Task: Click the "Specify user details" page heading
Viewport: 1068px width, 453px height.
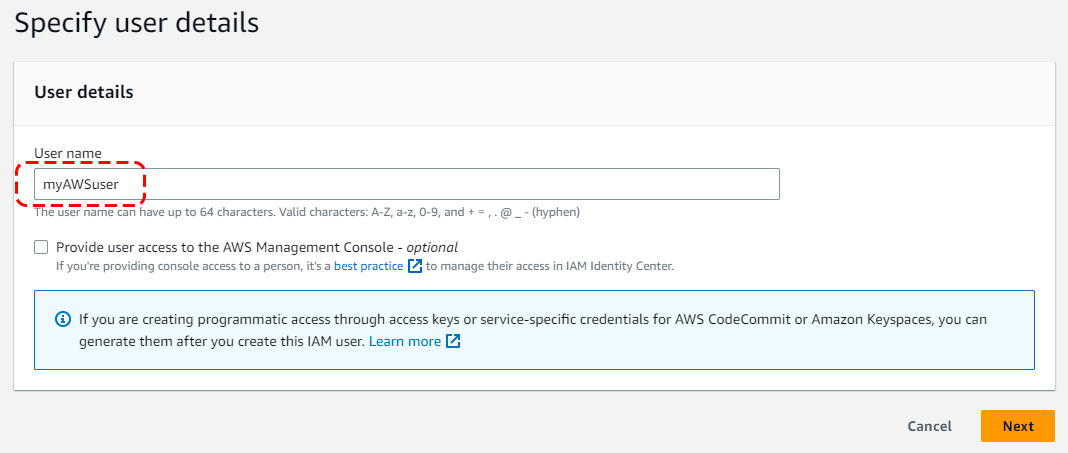Action: 137,23
